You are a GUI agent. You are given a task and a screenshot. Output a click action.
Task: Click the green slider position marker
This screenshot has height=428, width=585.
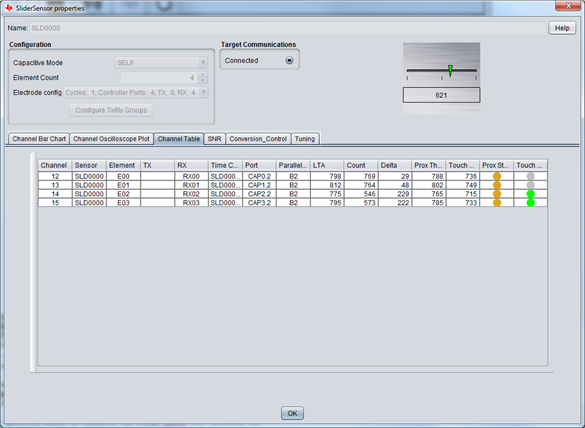(450, 70)
